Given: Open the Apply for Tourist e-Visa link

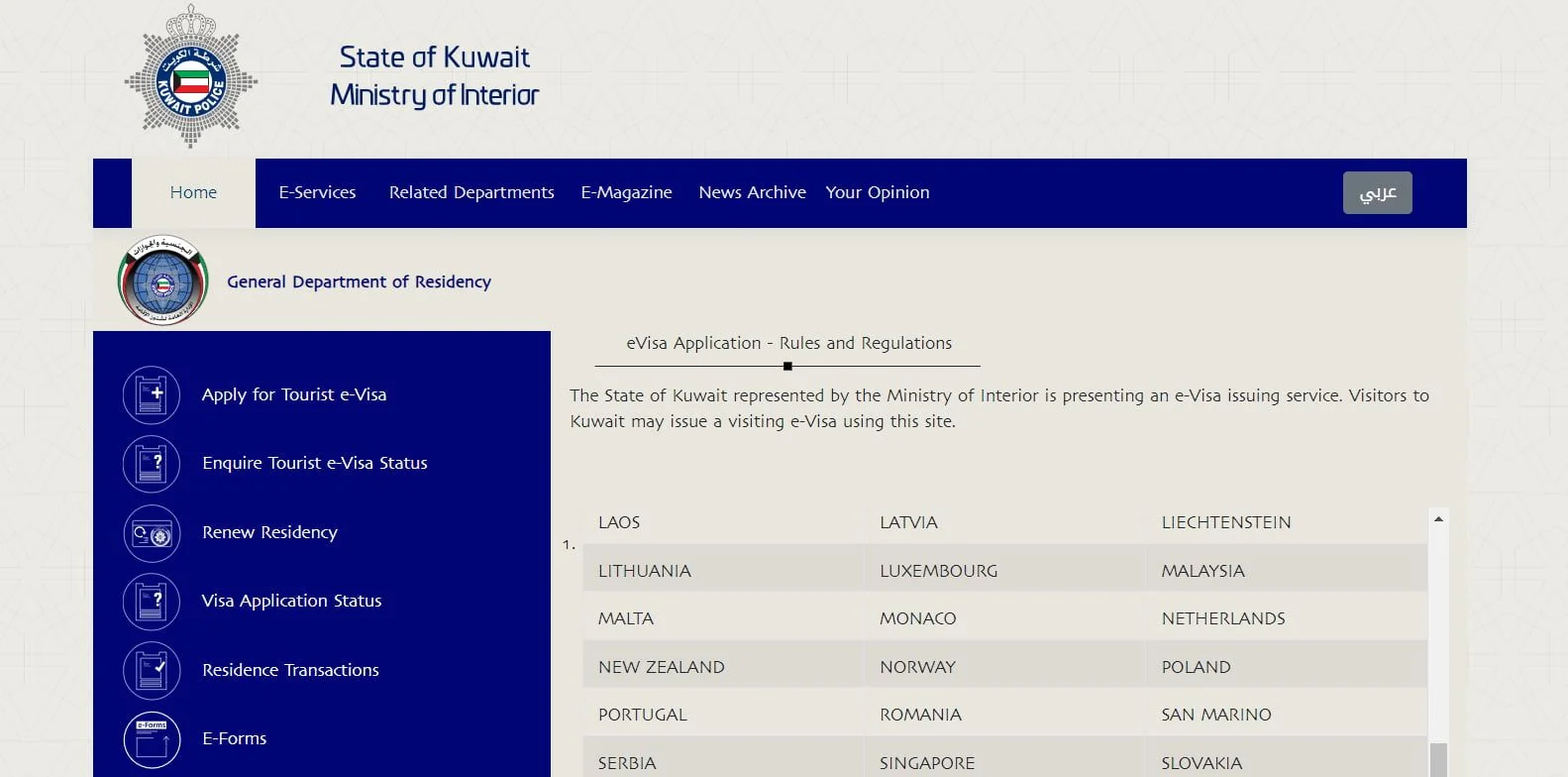Looking at the screenshot, I should [x=294, y=394].
